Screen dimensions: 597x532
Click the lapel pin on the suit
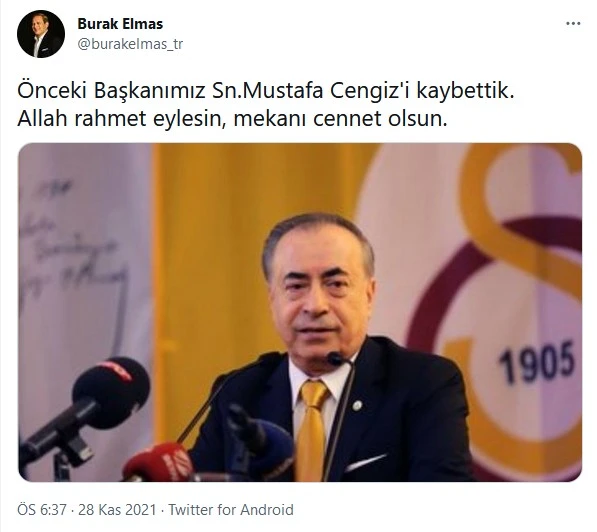pos(357,406)
